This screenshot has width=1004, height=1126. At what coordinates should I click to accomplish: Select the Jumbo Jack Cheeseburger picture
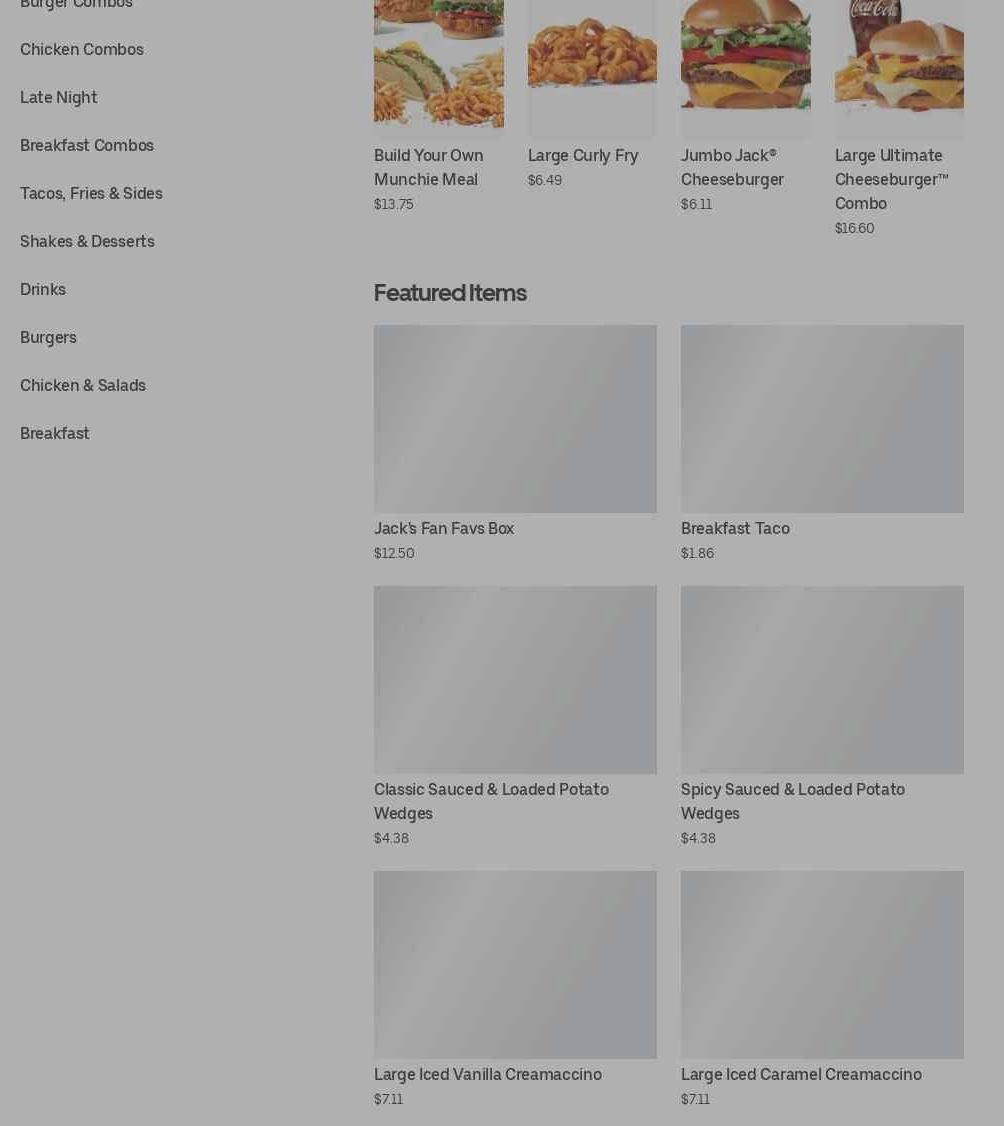[745, 65]
